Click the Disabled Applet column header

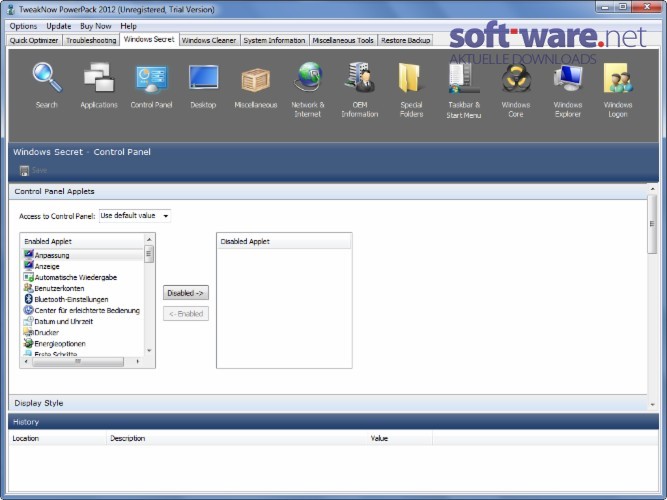point(284,241)
